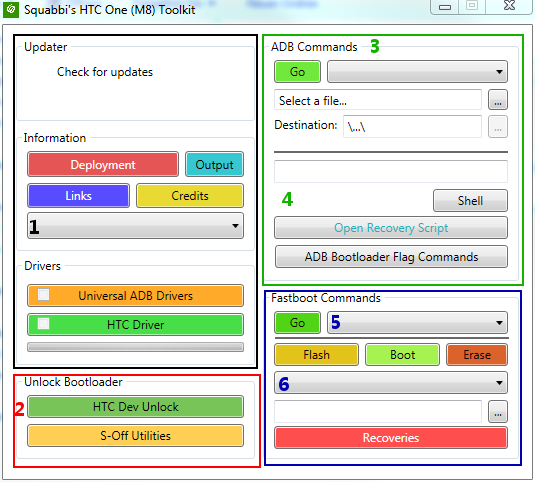Click the Drivers progress bar
The image size is (535, 482).
click(135, 347)
